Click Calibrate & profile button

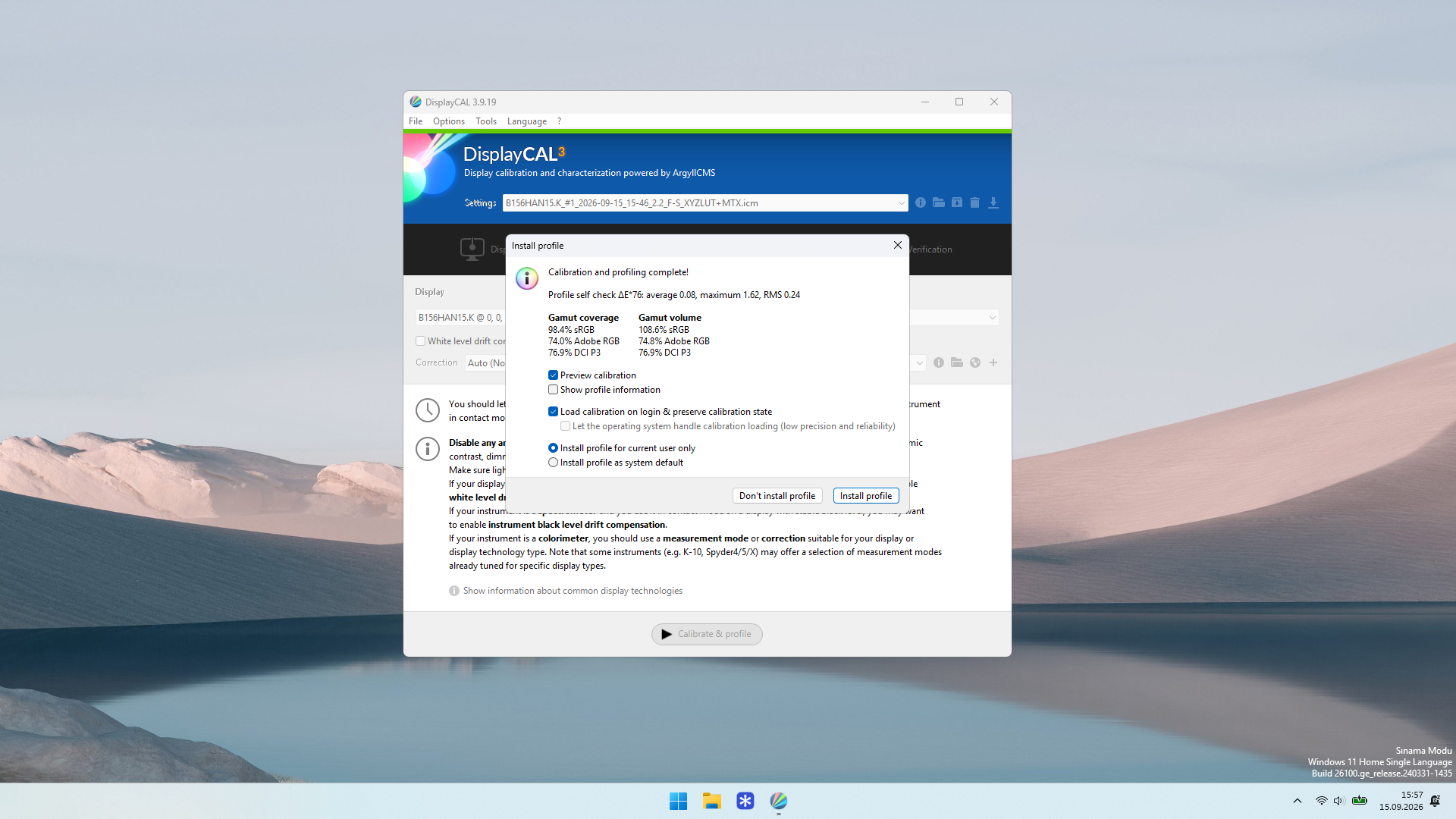[707, 634]
